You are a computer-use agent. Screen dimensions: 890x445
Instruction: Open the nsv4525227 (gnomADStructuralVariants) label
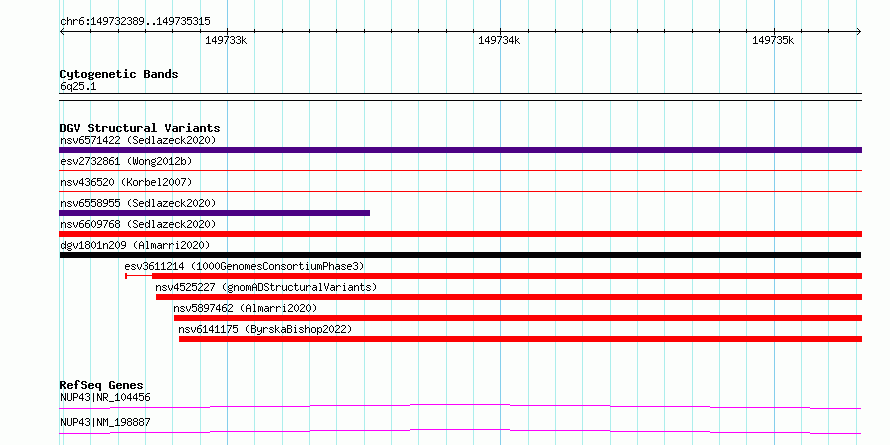(266, 287)
